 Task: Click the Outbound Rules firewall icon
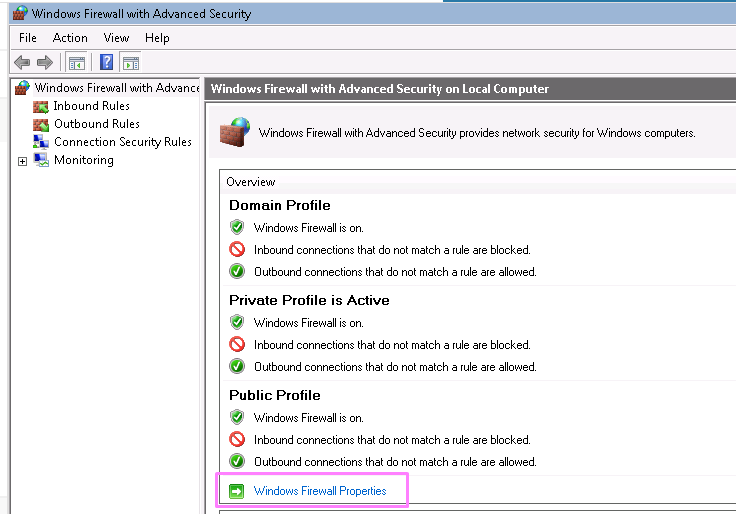(x=41, y=124)
